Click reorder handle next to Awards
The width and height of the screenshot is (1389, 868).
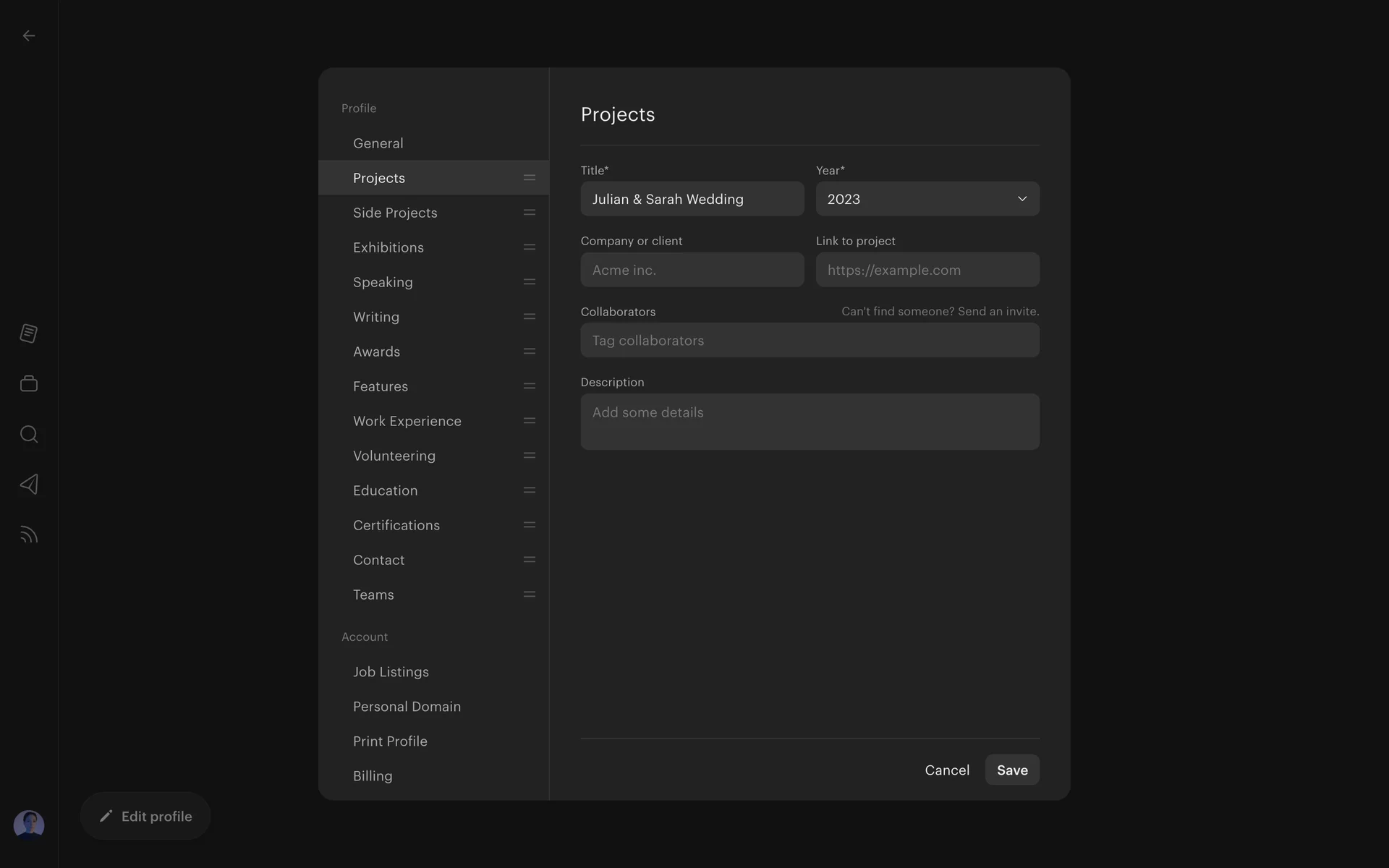tap(529, 352)
